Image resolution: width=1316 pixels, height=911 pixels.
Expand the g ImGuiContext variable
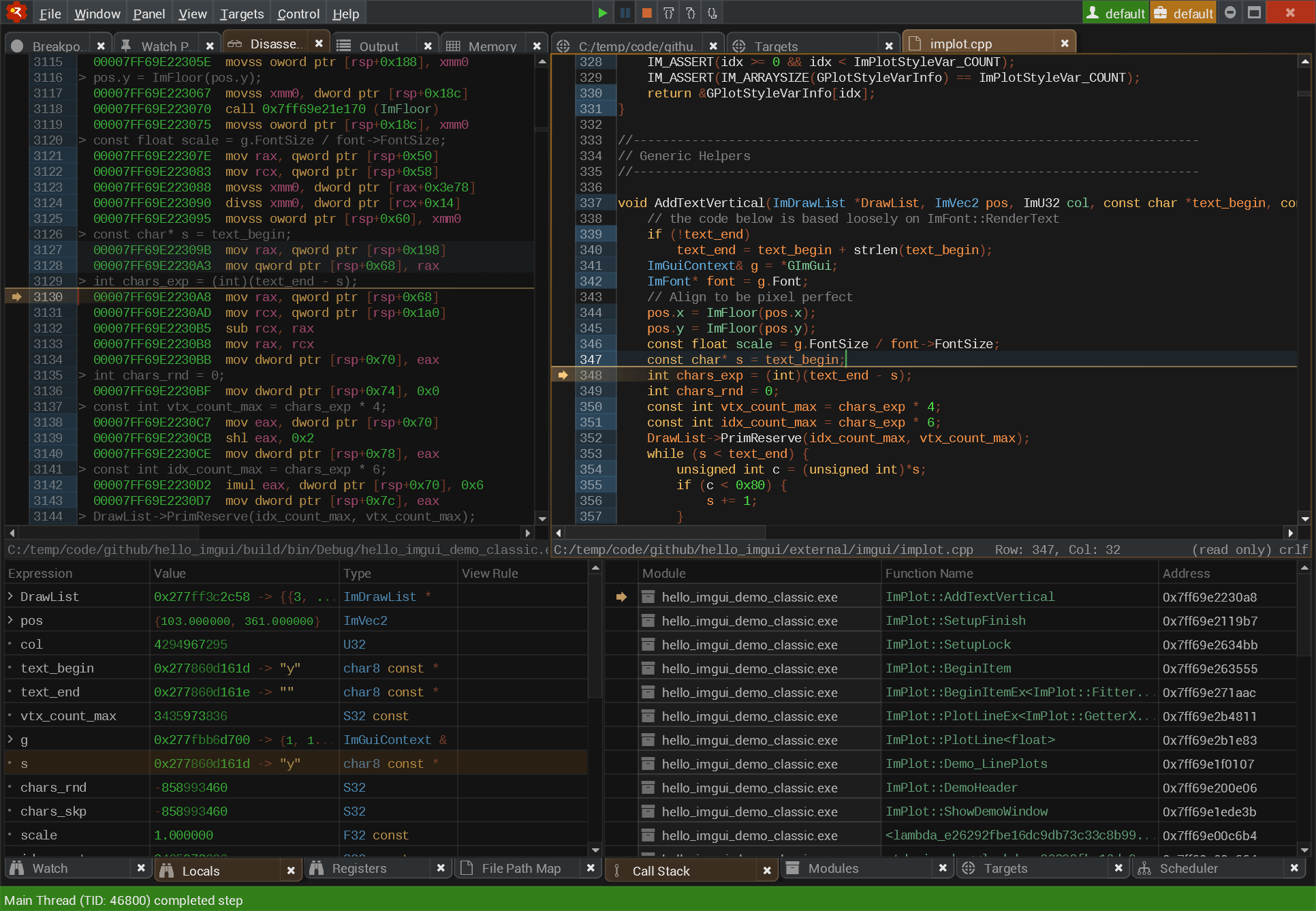coord(10,740)
